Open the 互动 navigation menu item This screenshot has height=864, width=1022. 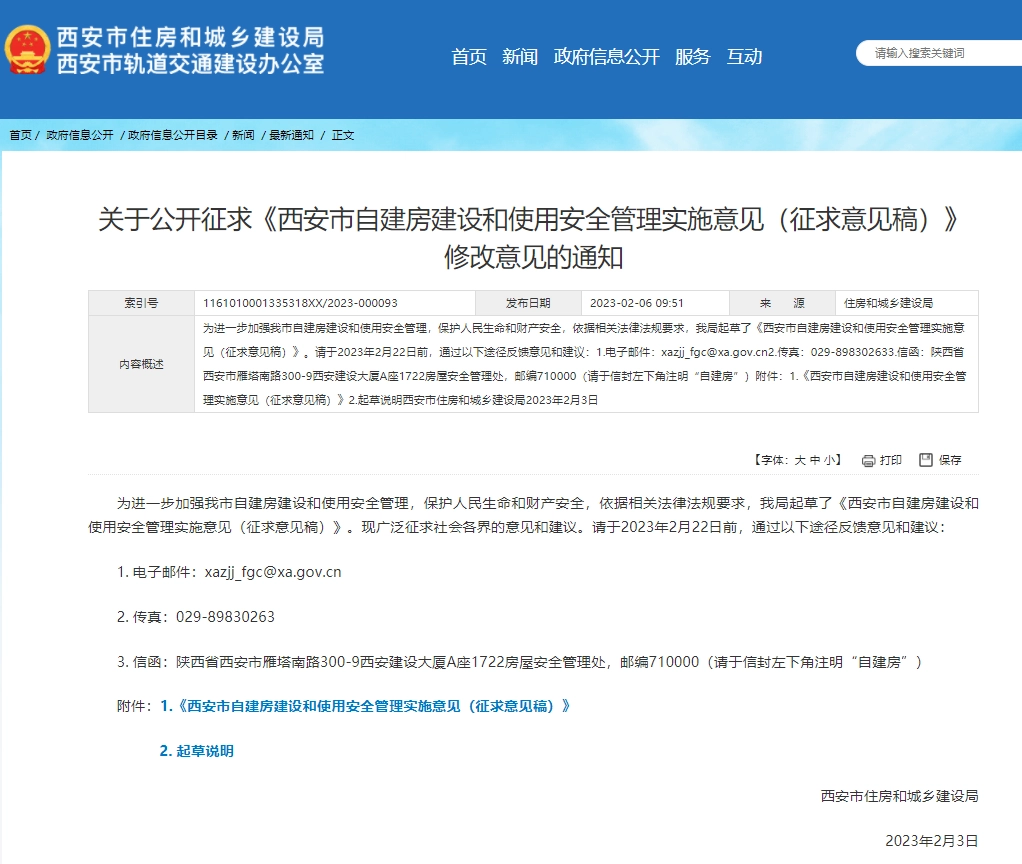pyautogui.click(x=744, y=57)
